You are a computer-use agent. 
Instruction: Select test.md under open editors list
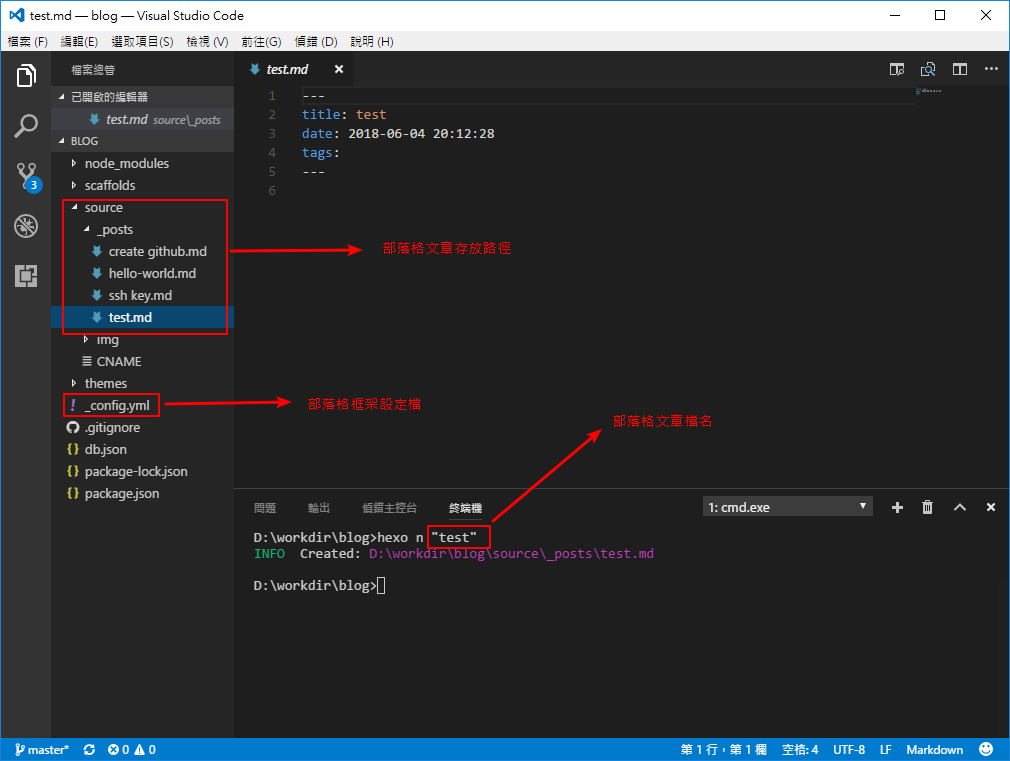[x=142, y=119]
